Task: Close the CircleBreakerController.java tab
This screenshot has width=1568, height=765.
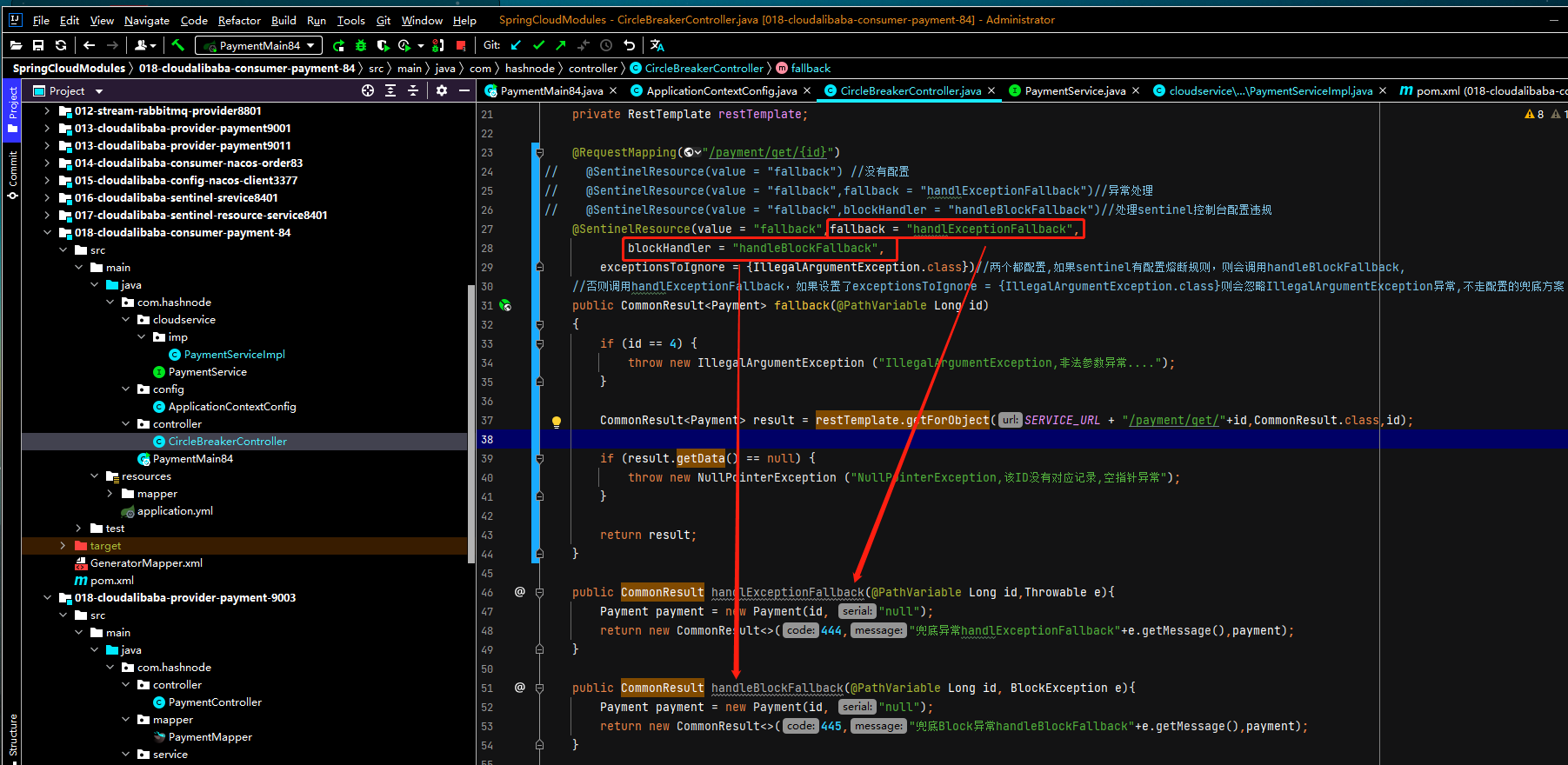Action: point(991,90)
